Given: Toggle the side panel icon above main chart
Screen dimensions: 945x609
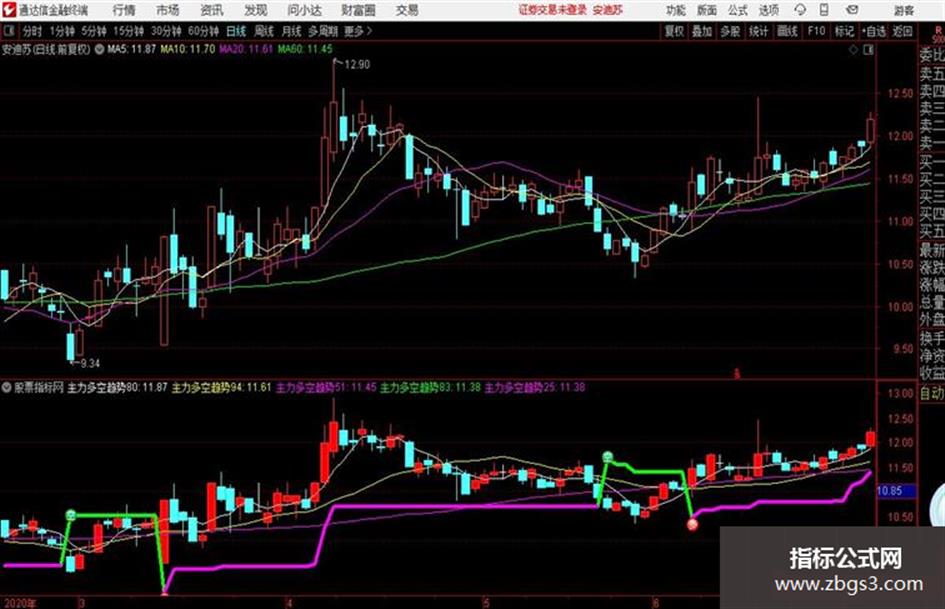Looking at the screenshot, I should (x=868, y=51).
